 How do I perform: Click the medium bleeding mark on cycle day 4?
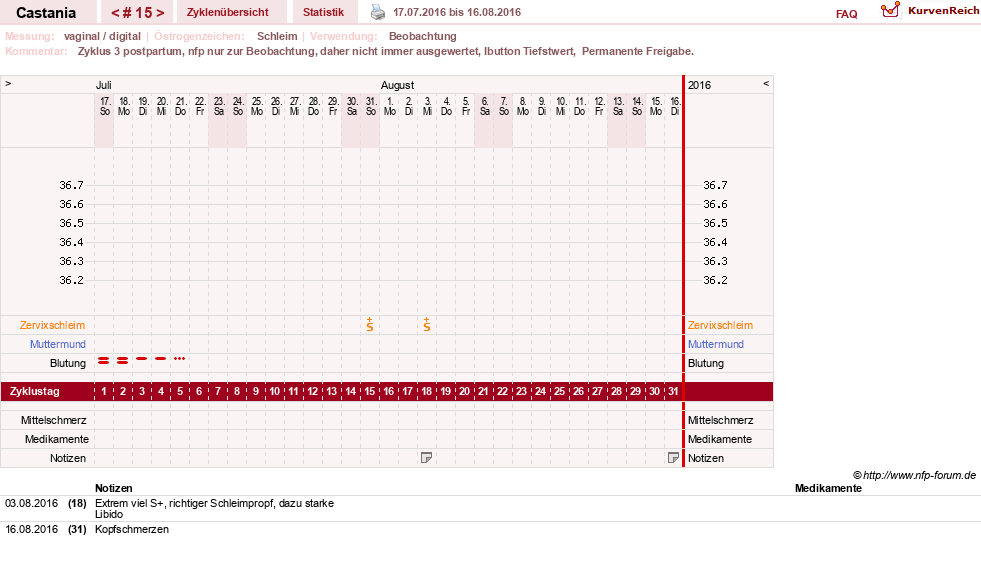[x=161, y=358]
